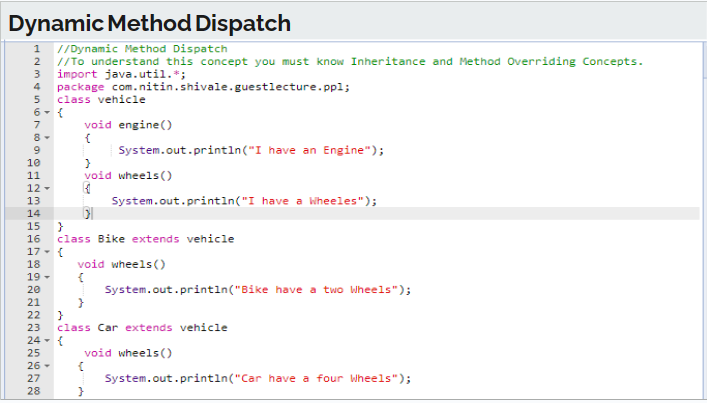Click 'class Car extends vehicle' on line 23

pos(142,328)
